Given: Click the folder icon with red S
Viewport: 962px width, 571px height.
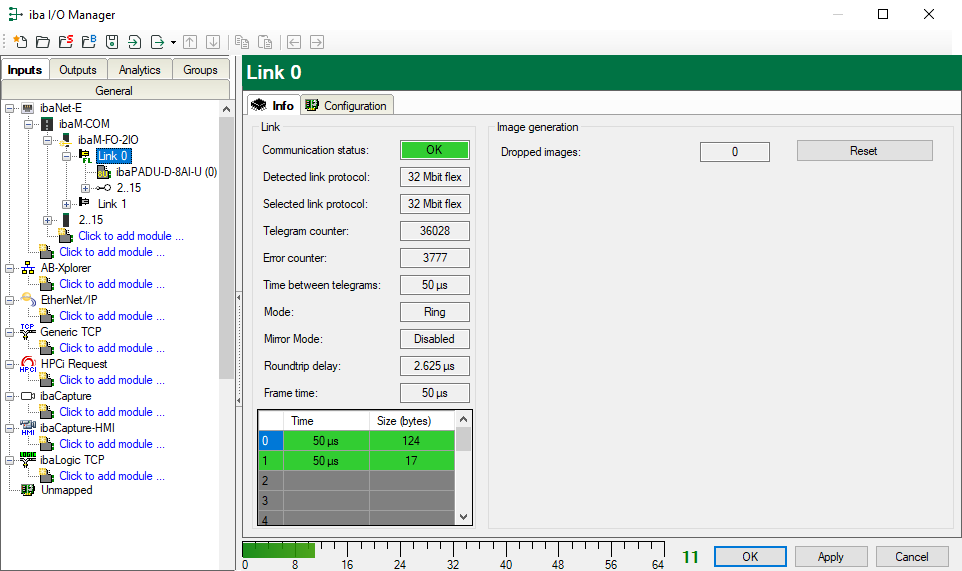Looking at the screenshot, I should (65, 42).
